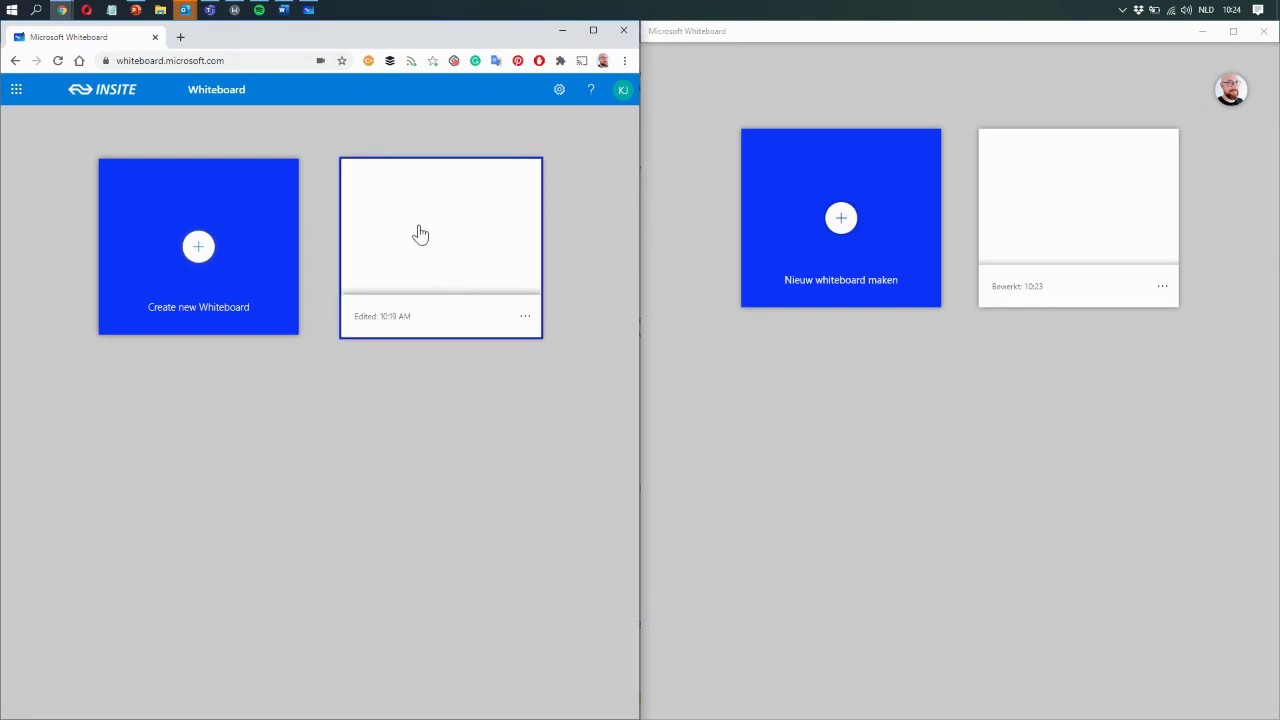Open a new Chrome tab
The width and height of the screenshot is (1280, 720).
pyautogui.click(x=180, y=37)
